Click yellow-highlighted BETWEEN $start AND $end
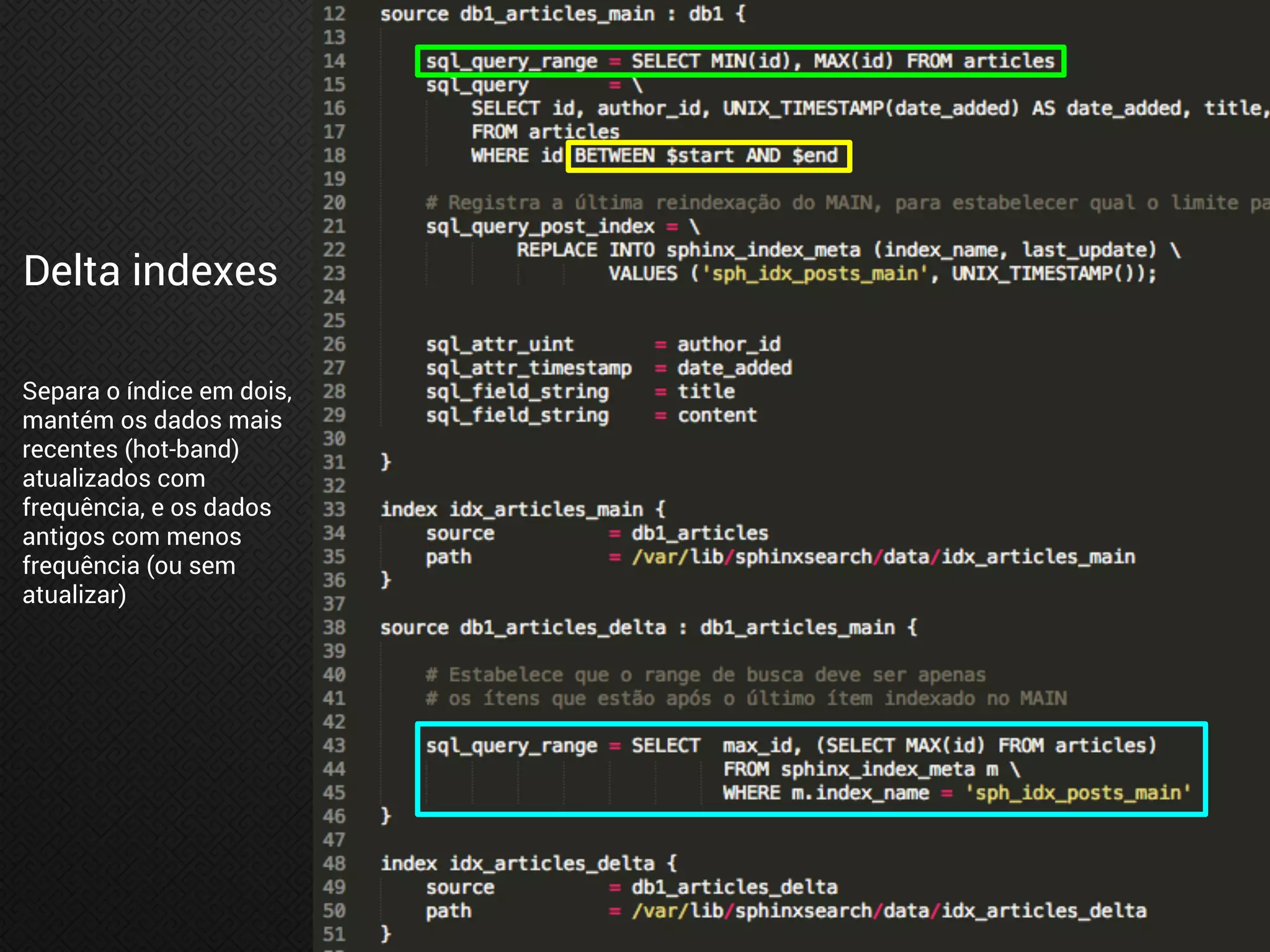Screen dimensions: 1270x952 708,156
